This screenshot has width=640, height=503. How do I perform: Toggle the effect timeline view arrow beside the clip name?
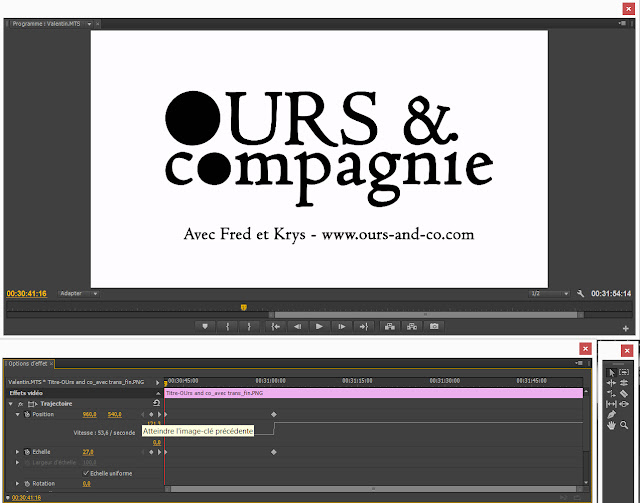[x=157, y=383]
